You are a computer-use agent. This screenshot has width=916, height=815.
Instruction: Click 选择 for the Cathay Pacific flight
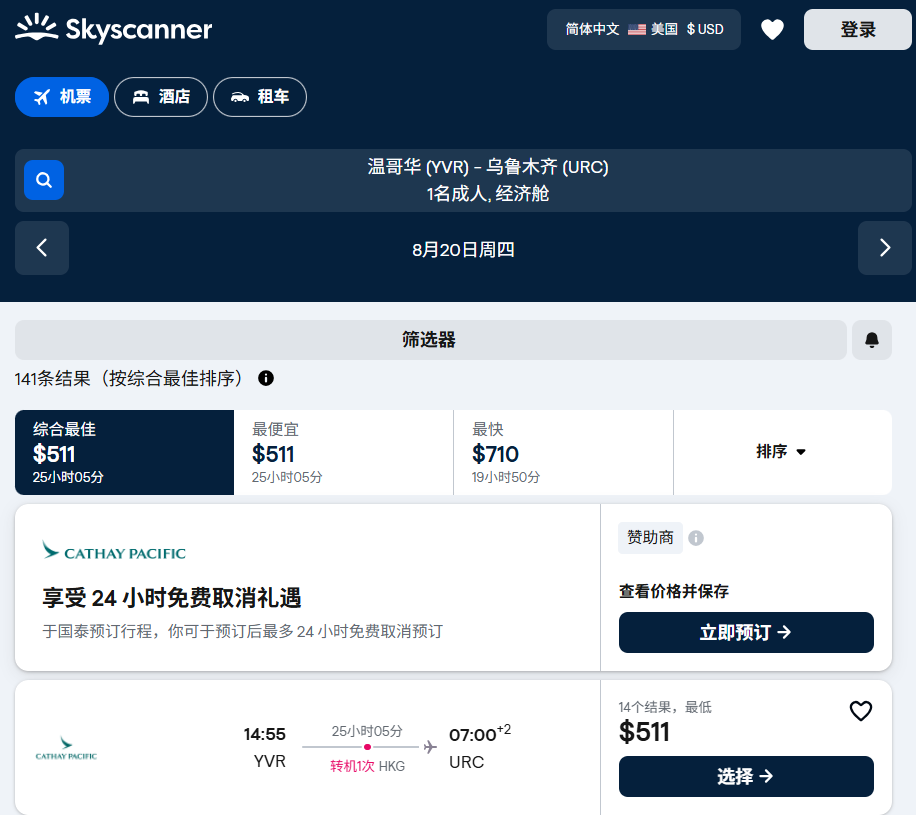pyautogui.click(x=746, y=776)
